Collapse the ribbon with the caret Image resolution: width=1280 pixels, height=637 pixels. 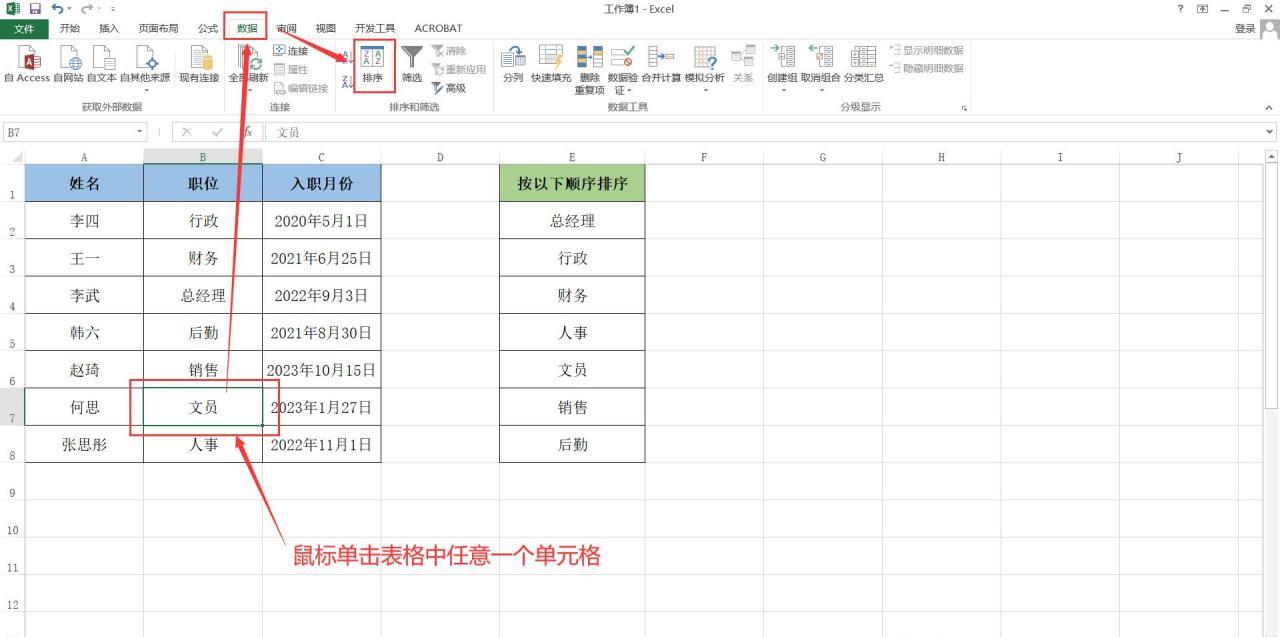[1269, 108]
